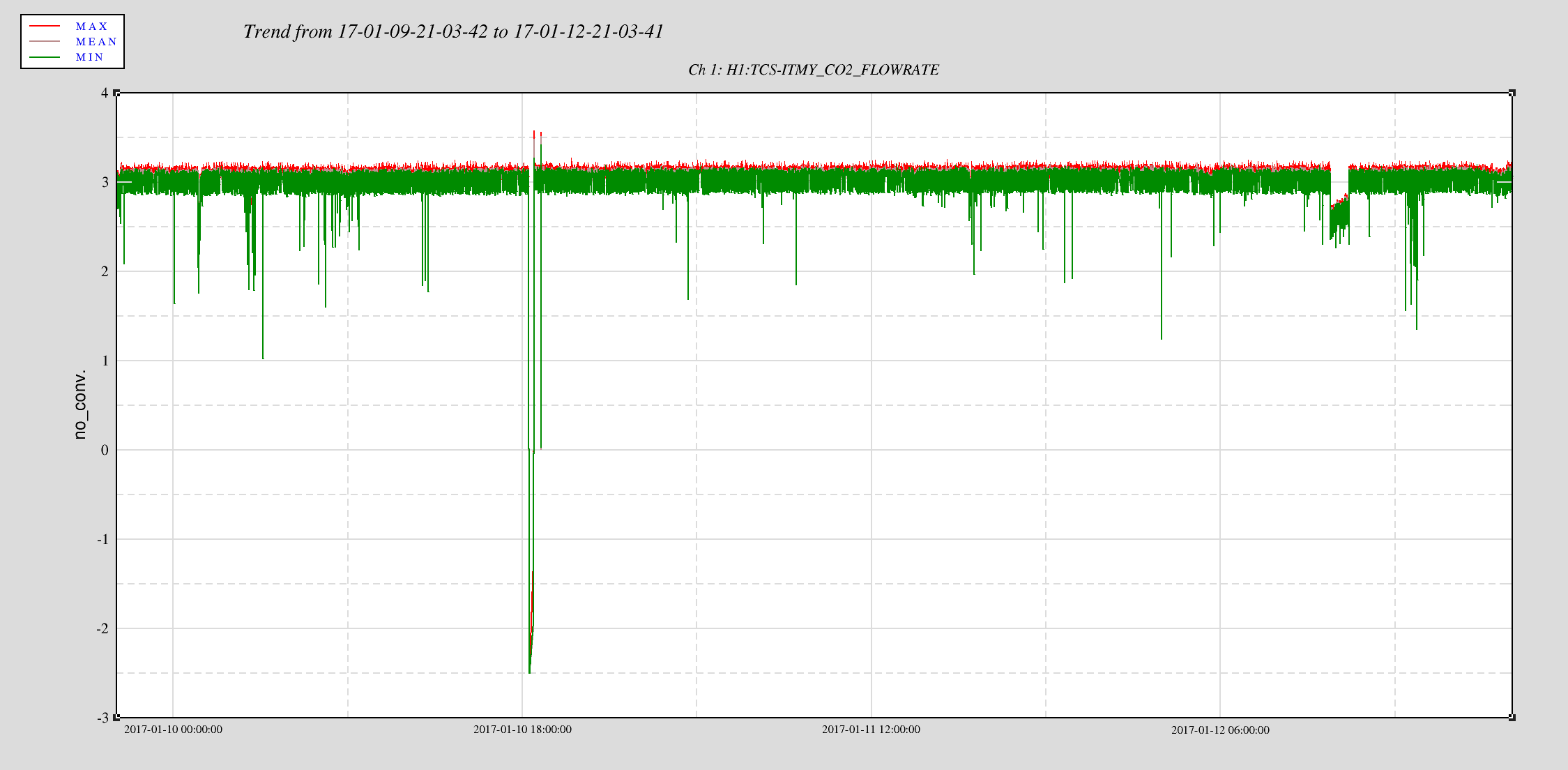Click the x-axis tick label 2017-01-11 12:00:00
This screenshot has height=770, width=1568.
point(871,730)
